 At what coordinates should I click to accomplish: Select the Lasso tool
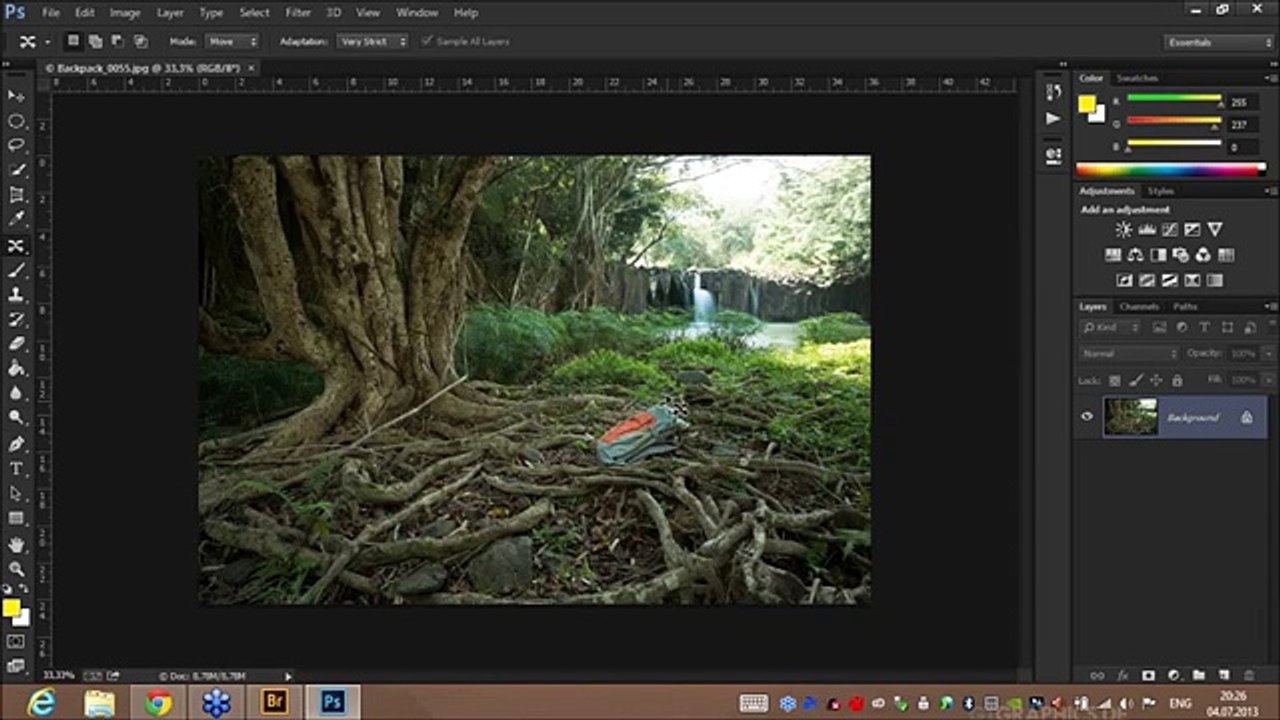click(16, 146)
